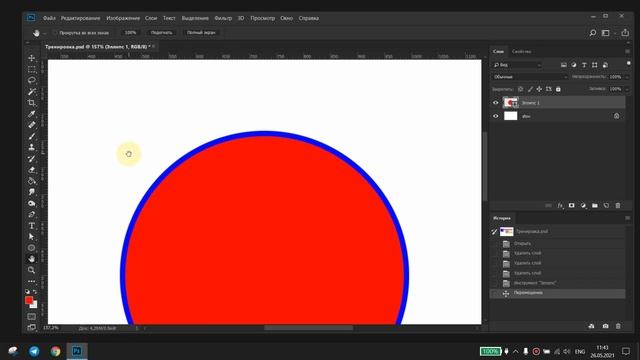Select the Hand tool in toolbox
Image resolution: width=640 pixels, height=360 pixels.
pos(31,259)
